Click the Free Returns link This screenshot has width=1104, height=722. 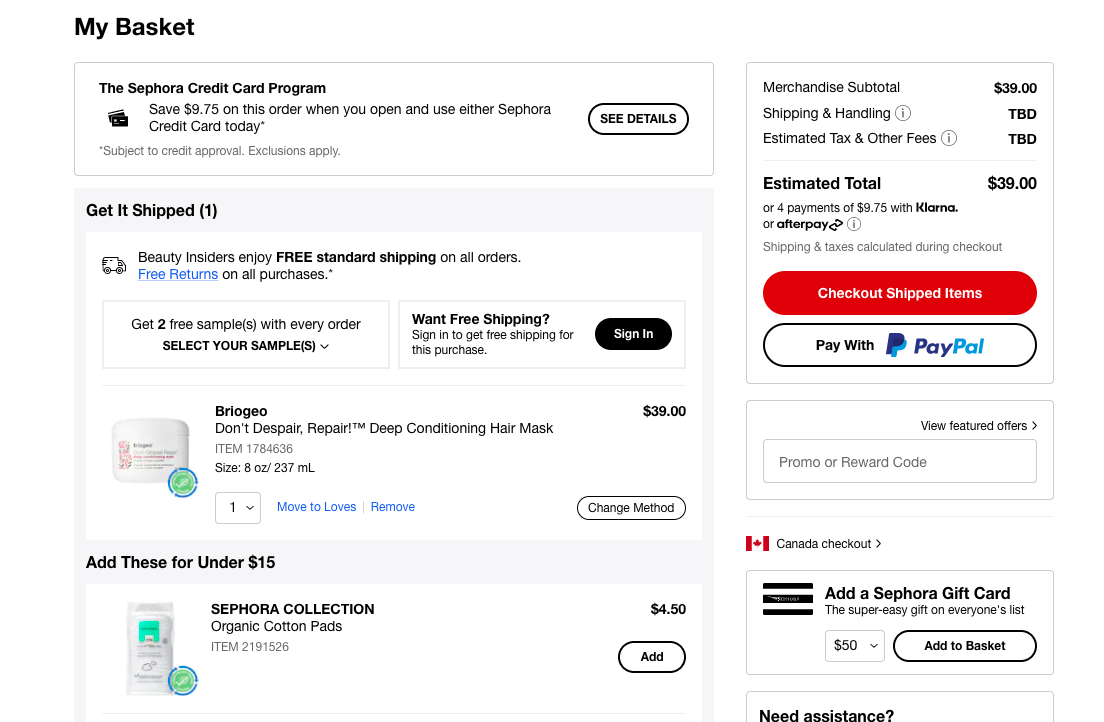(178, 274)
